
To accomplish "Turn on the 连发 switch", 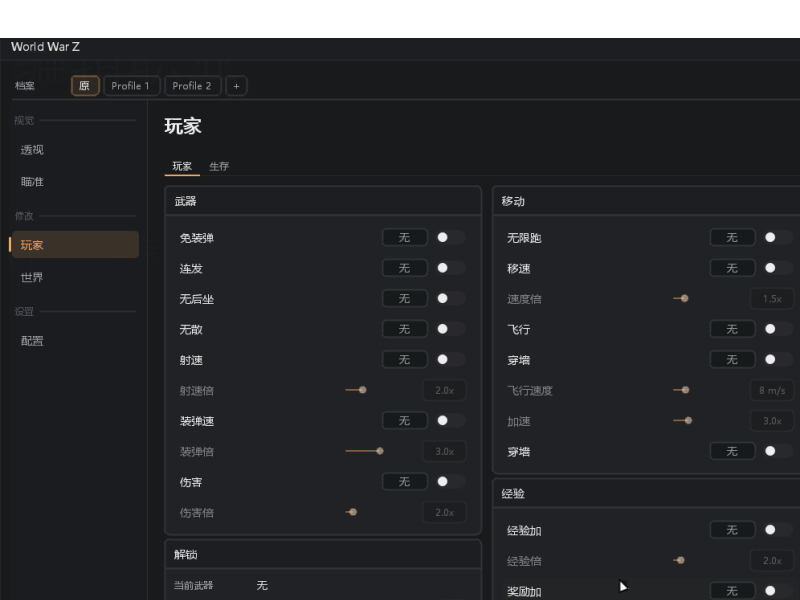I will [451, 268].
